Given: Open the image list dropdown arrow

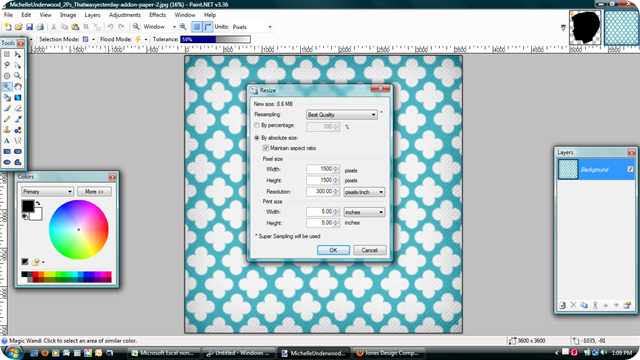Looking at the screenshot, I should click(563, 28).
